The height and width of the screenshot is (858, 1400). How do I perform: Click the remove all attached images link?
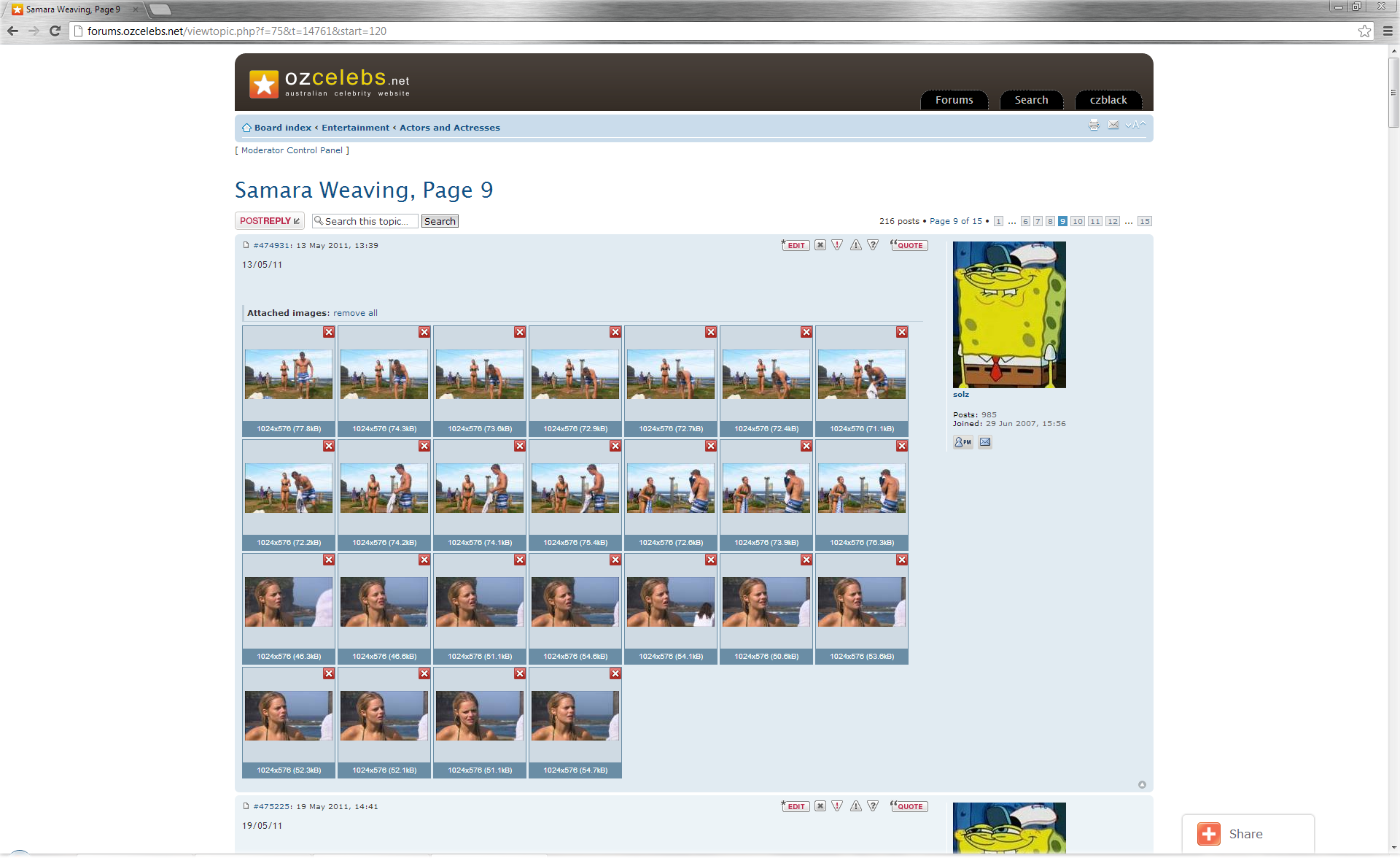[x=355, y=313]
